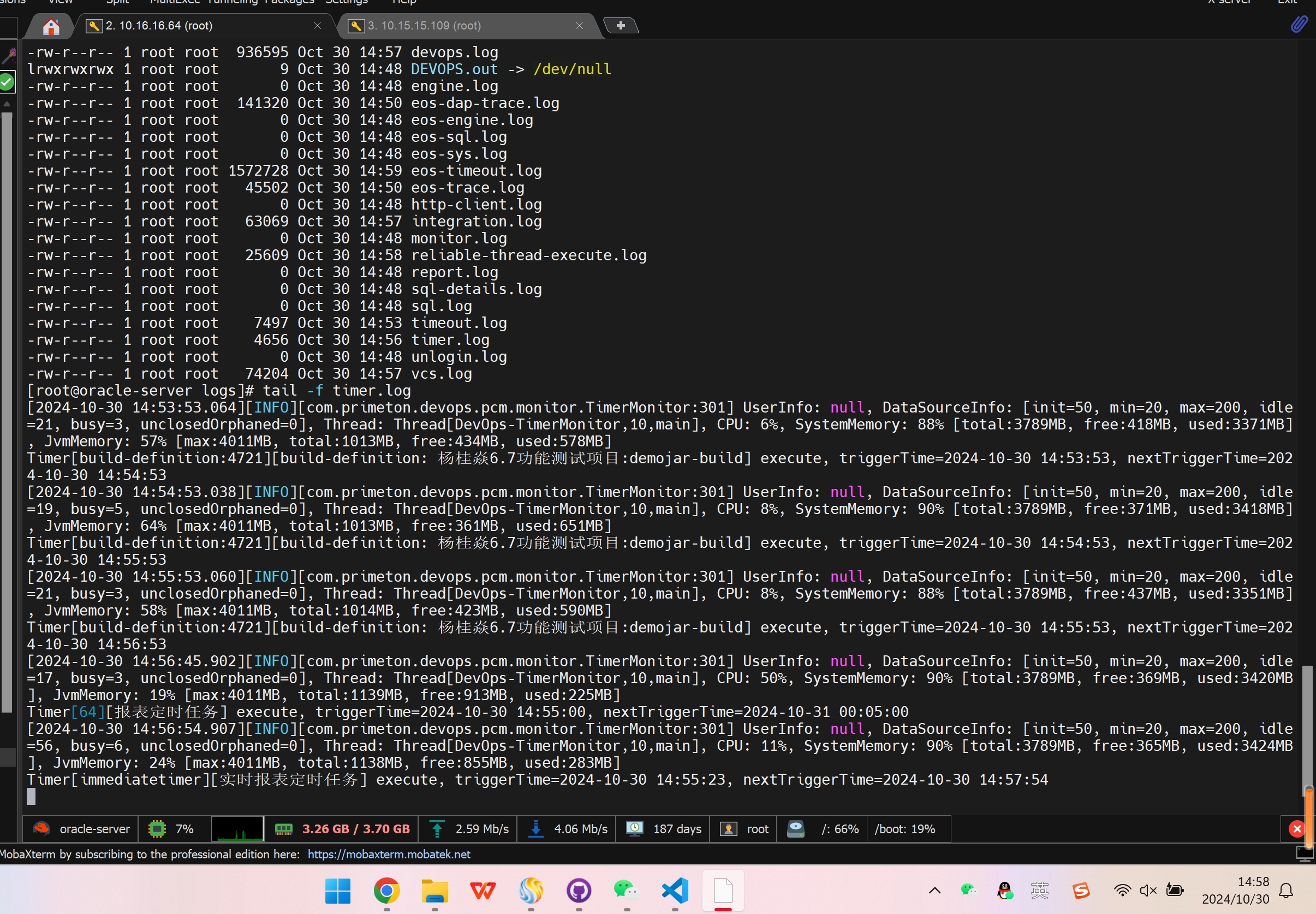Open new tab with plus button

(620, 25)
